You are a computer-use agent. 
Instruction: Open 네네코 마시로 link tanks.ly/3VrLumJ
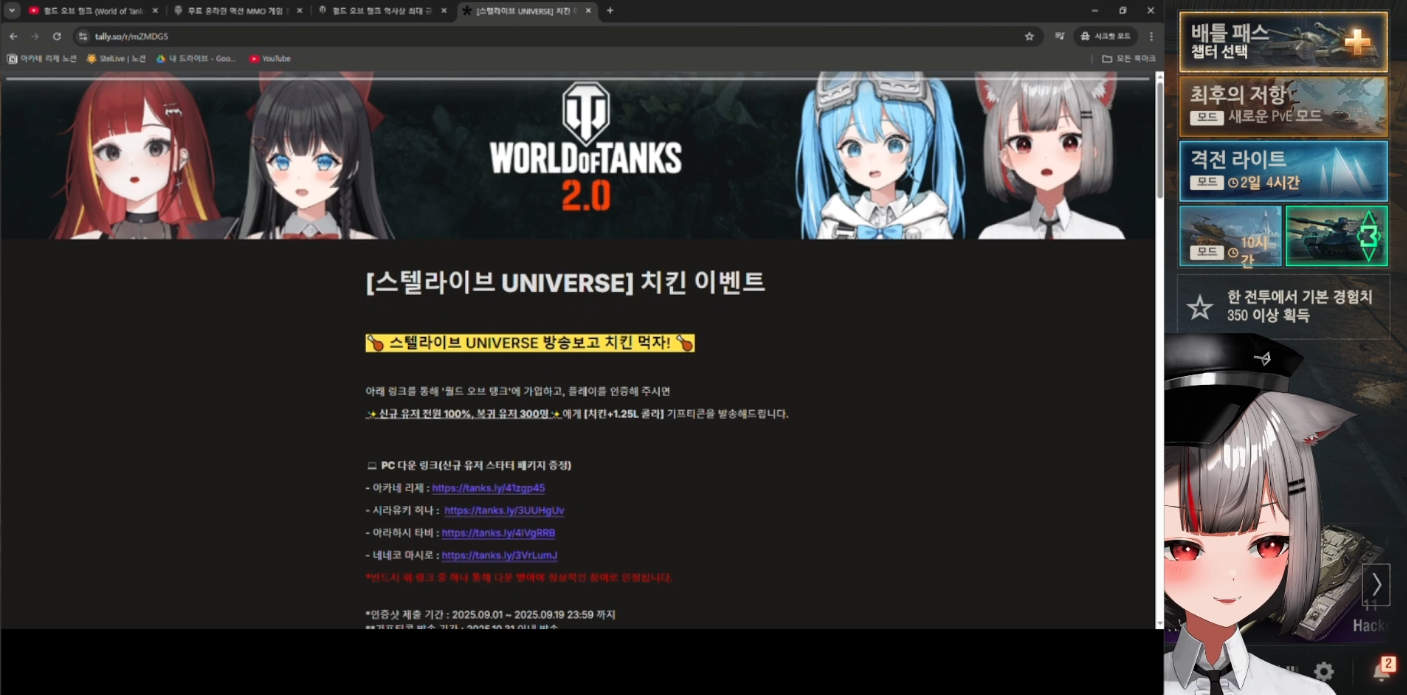coord(499,555)
